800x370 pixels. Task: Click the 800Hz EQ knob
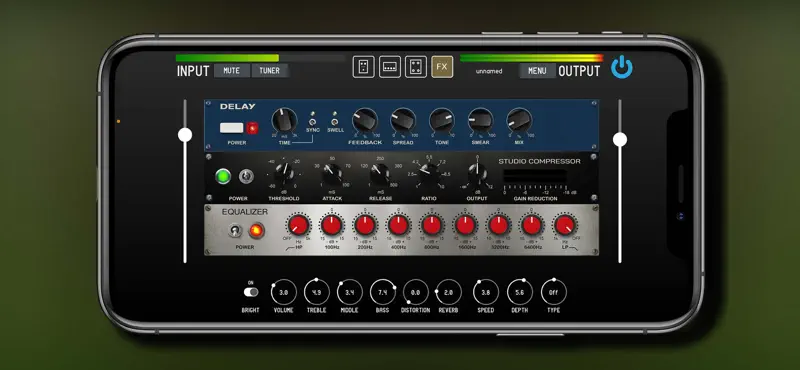pyautogui.click(x=432, y=225)
